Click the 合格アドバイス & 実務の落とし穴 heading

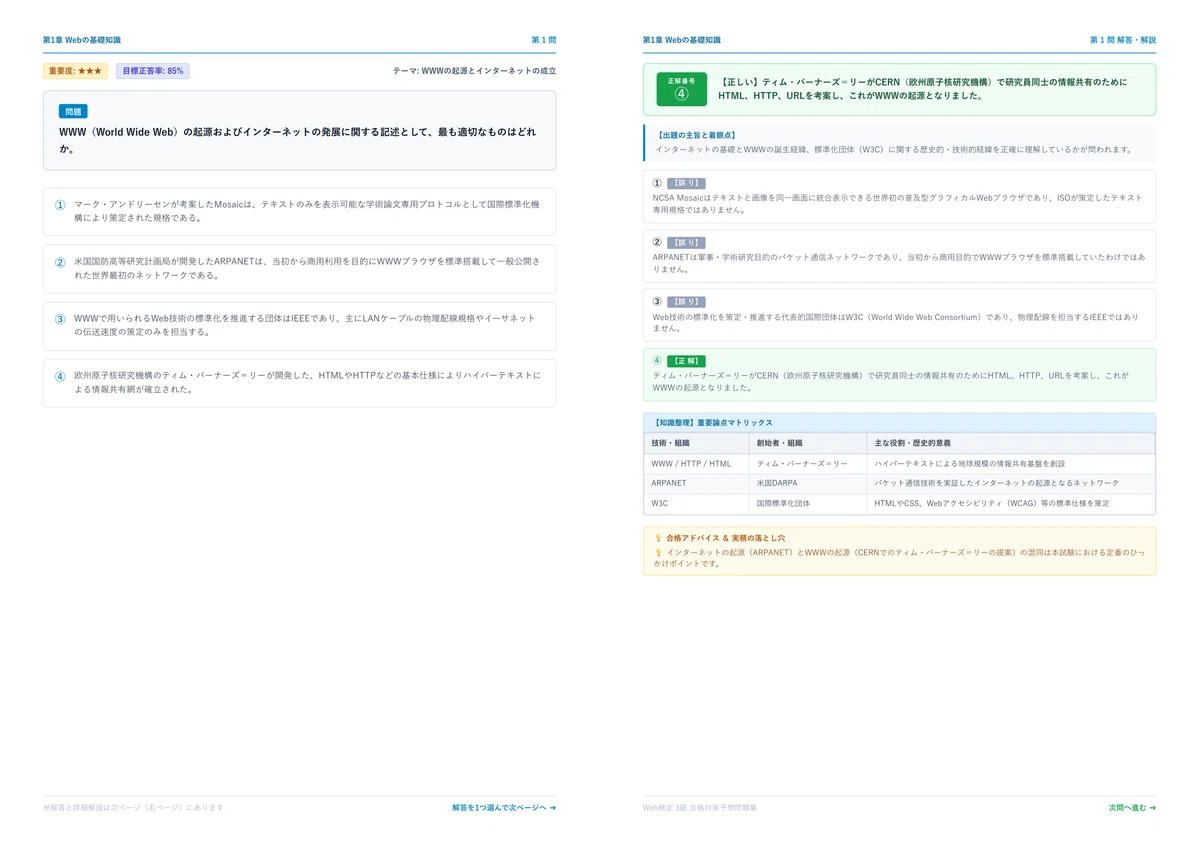[x=725, y=538]
